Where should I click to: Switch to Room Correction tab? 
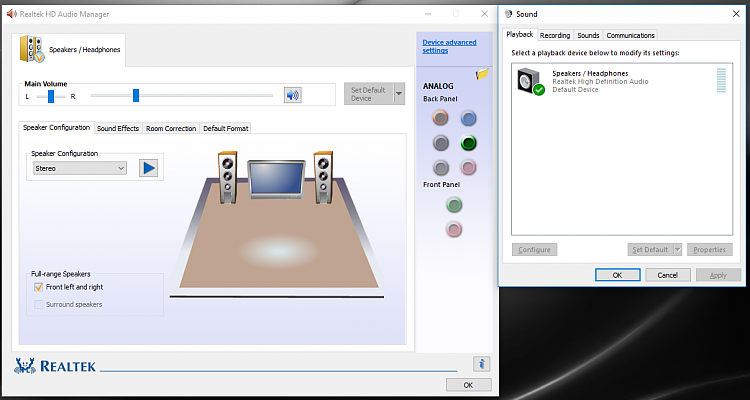point(171,128)
